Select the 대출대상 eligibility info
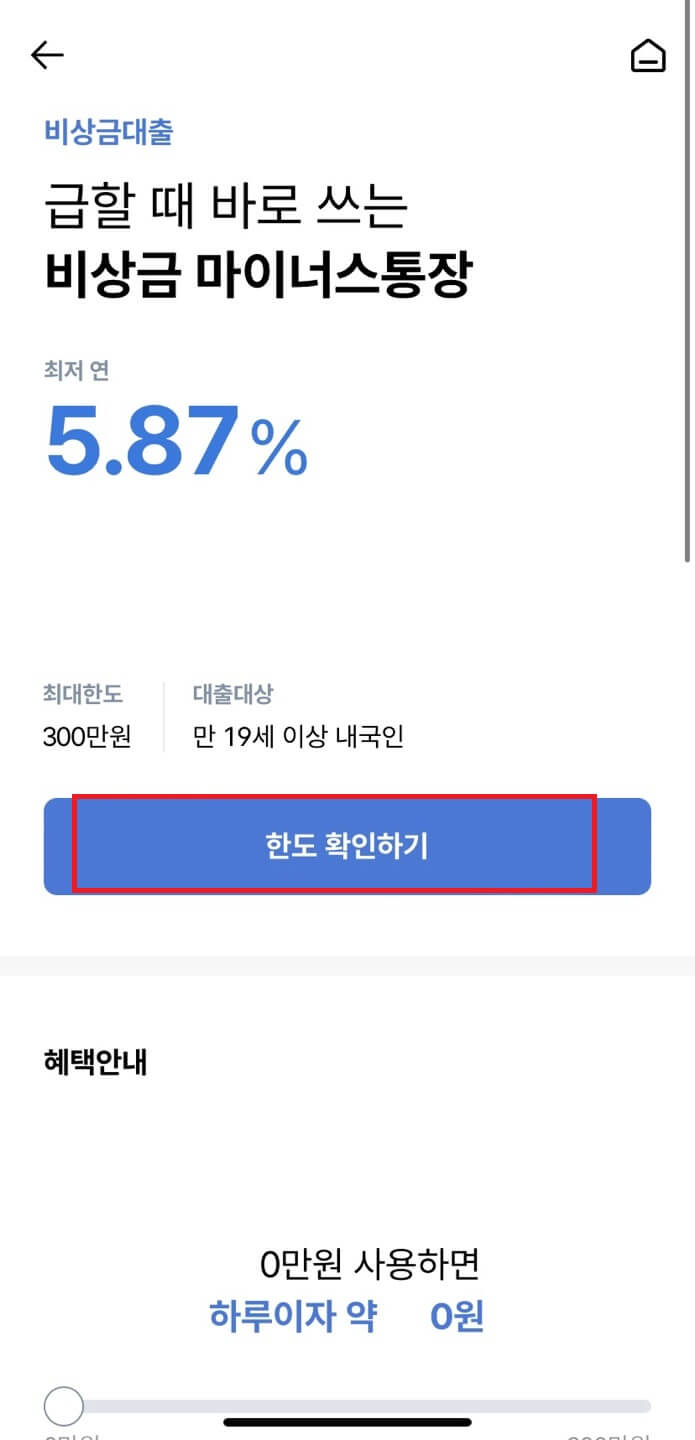 pos(232,693)
